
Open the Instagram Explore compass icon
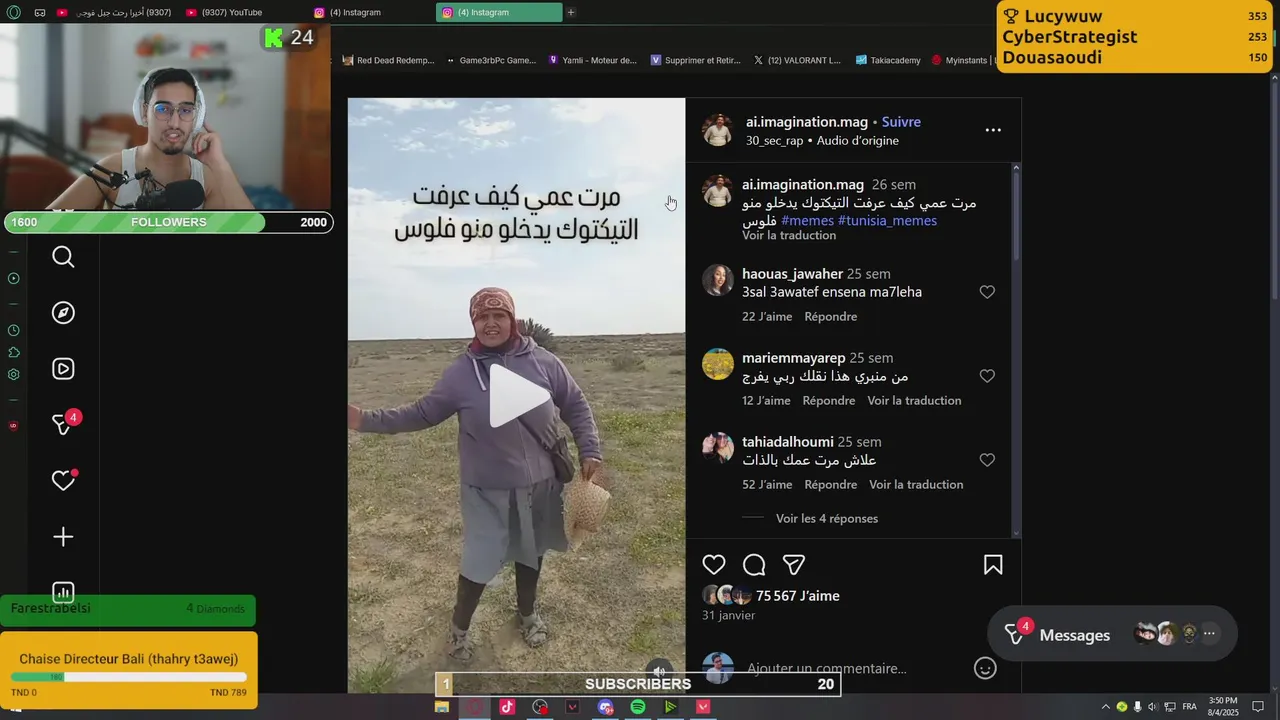(63, 313)
